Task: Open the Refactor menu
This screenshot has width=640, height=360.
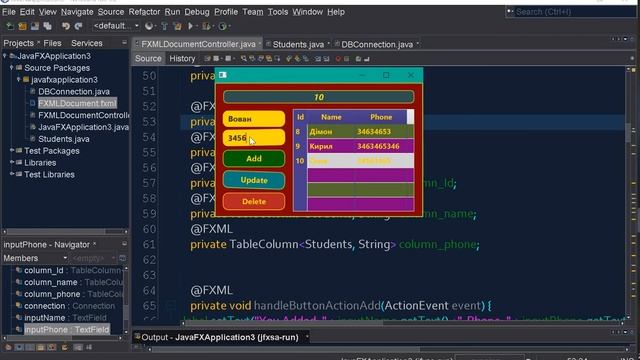Action: click(x=144, y=12)
